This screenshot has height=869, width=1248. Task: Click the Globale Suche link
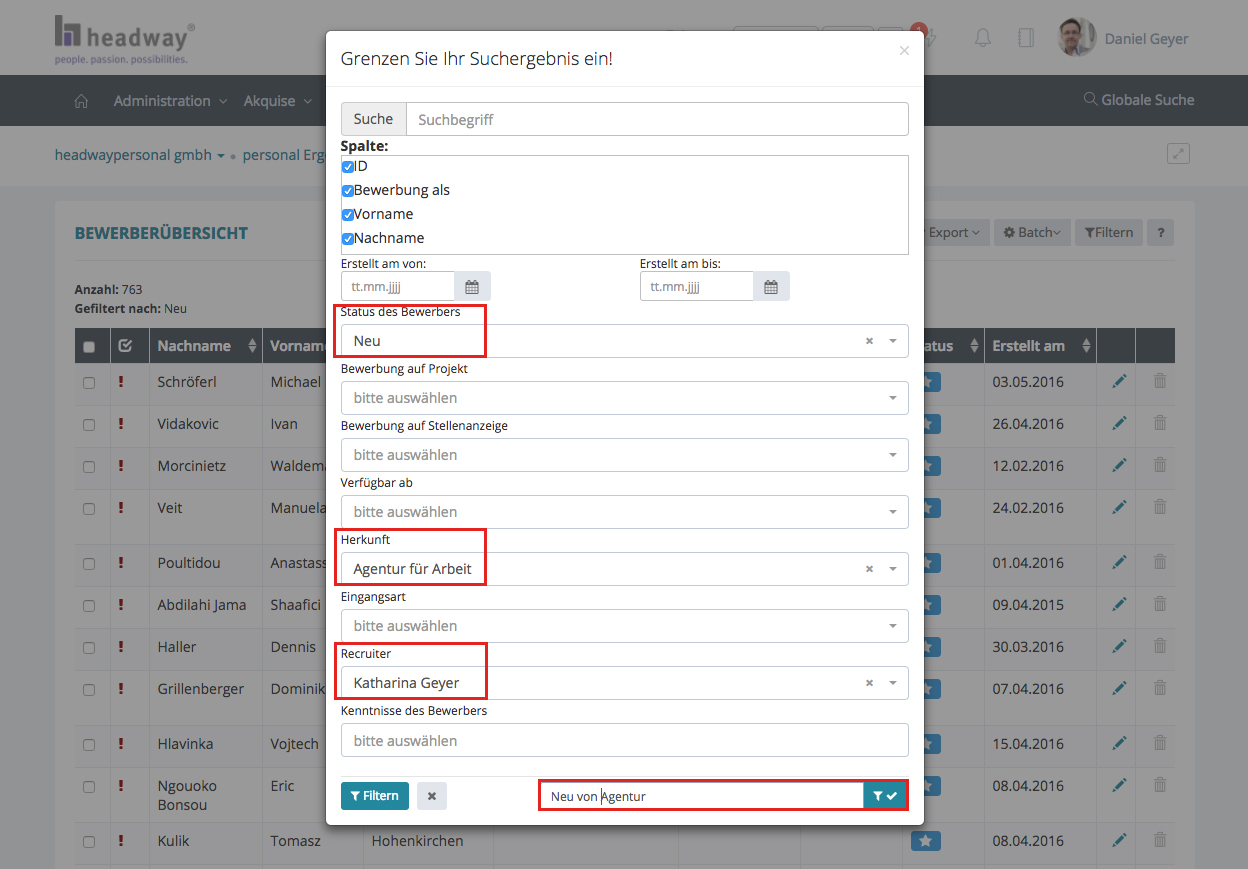click(1139, 100)
